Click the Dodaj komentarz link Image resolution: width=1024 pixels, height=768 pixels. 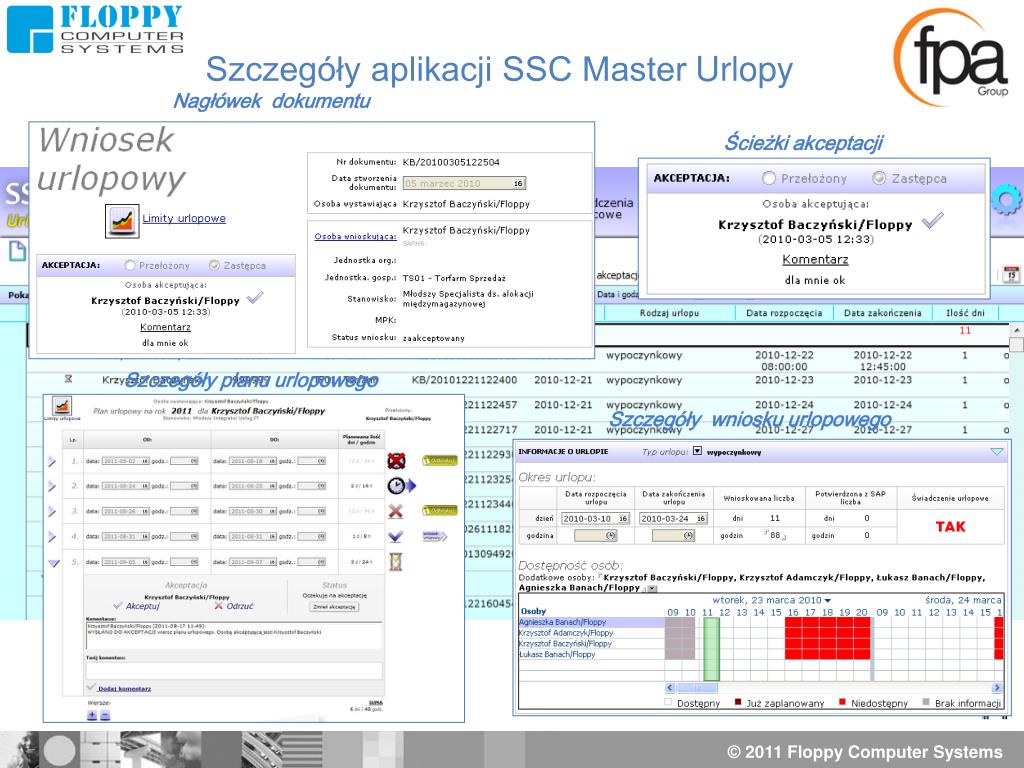(x=124, y=688)
